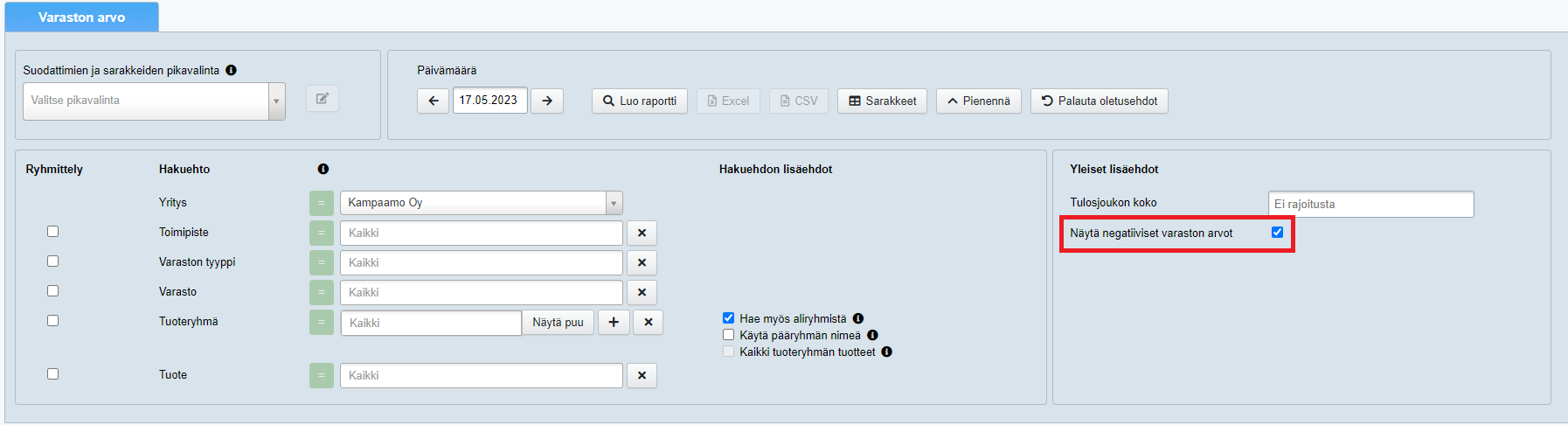Click the previous date arrow button

[x=433, y=101]
